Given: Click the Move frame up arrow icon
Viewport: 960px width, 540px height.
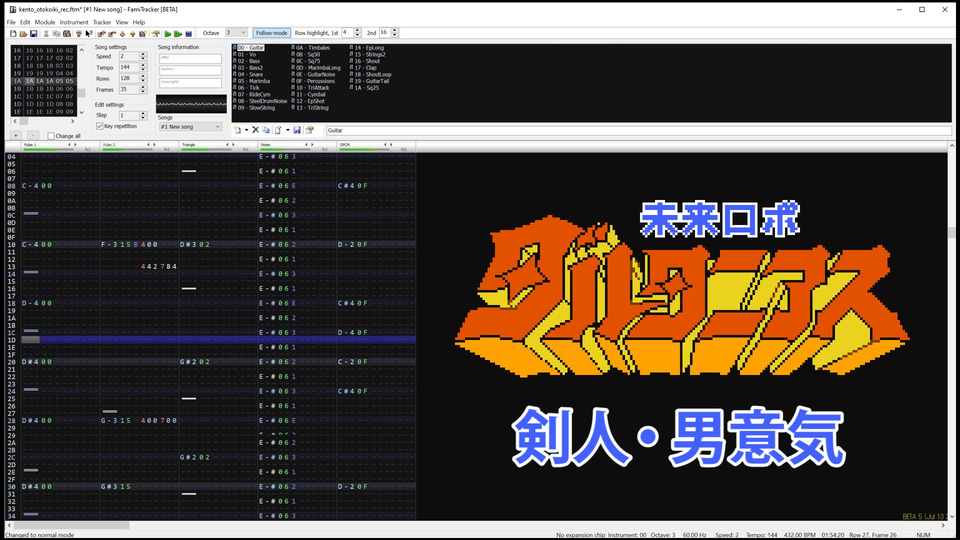Looking at the screenshot, I should click(x=132, y=34).
